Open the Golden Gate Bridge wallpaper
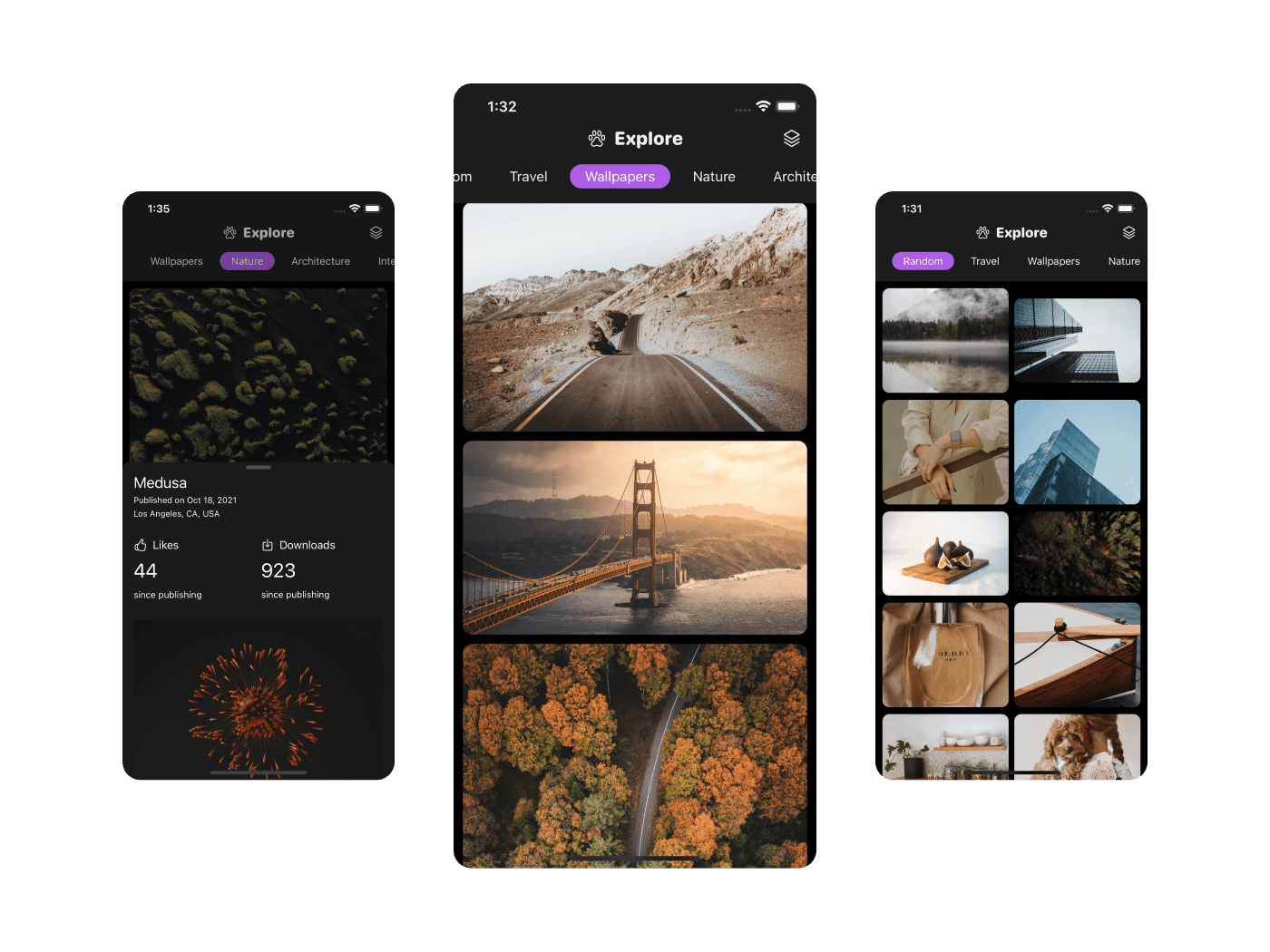This screenshot has width=1270, height=952. tap(635, 538)
